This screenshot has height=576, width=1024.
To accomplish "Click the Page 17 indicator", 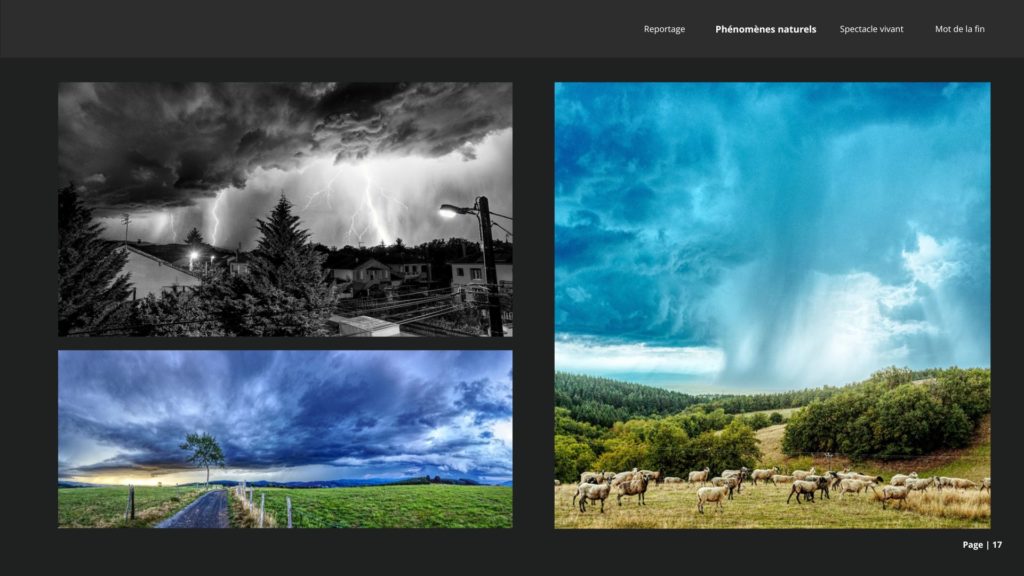I will (x=981, y=545).
